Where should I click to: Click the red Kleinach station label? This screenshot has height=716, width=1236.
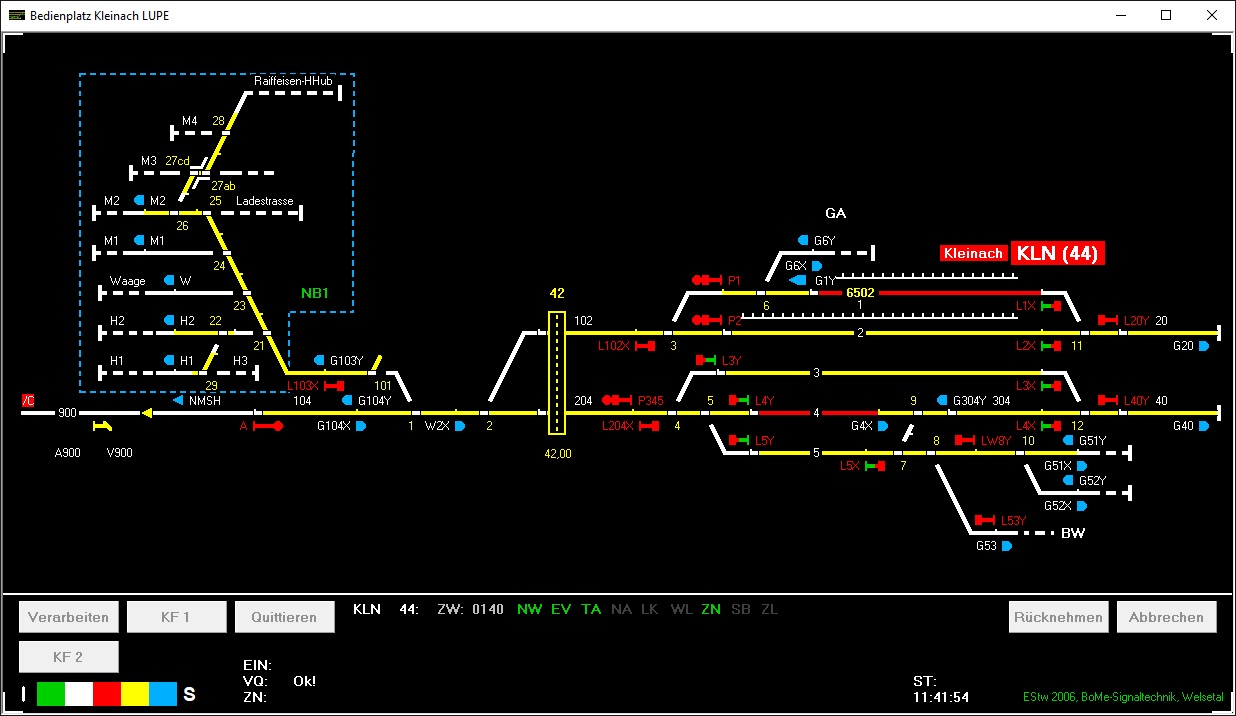pyautogui.click(x=973, y=253)
